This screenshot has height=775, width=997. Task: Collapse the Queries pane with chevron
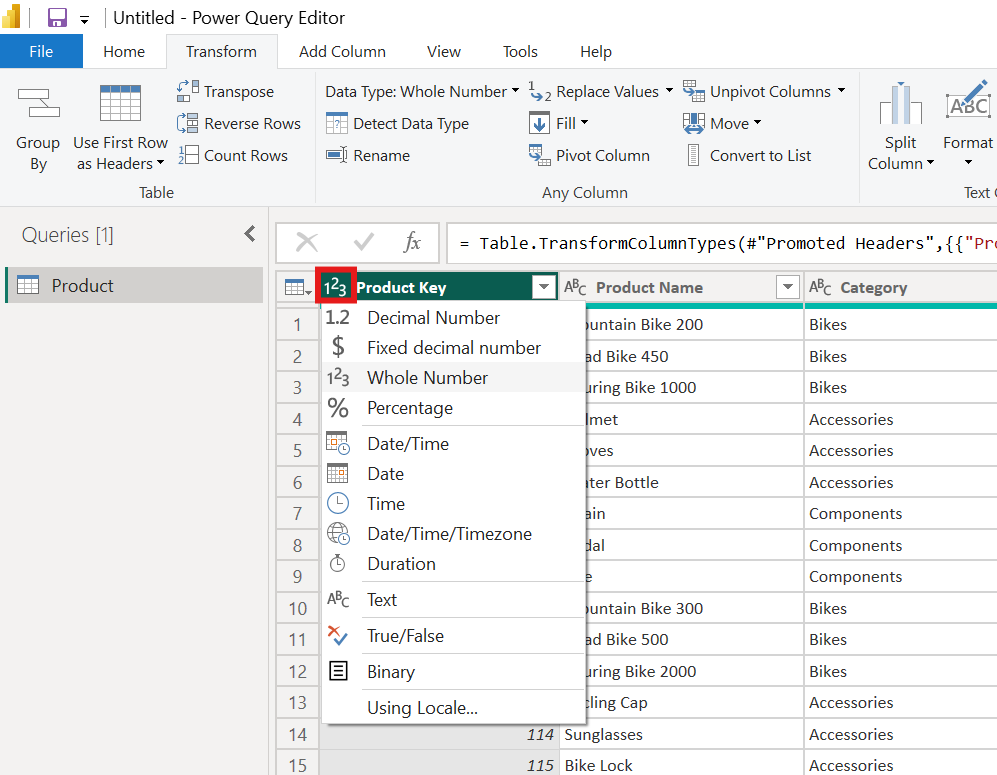point(250,234)
